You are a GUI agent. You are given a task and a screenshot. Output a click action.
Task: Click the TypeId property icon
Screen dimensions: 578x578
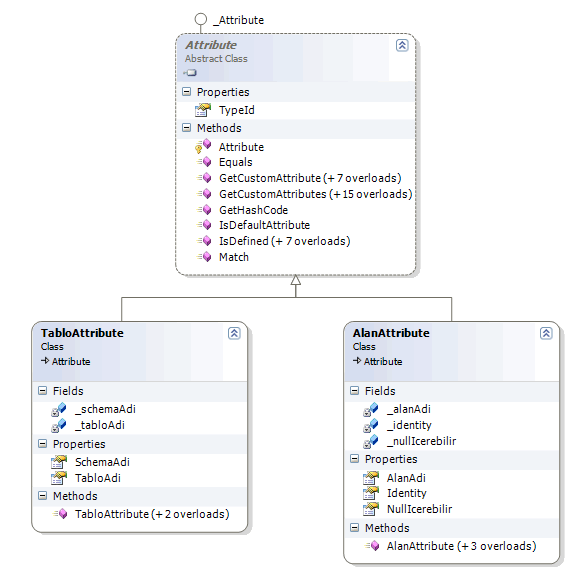pos(203,110)
